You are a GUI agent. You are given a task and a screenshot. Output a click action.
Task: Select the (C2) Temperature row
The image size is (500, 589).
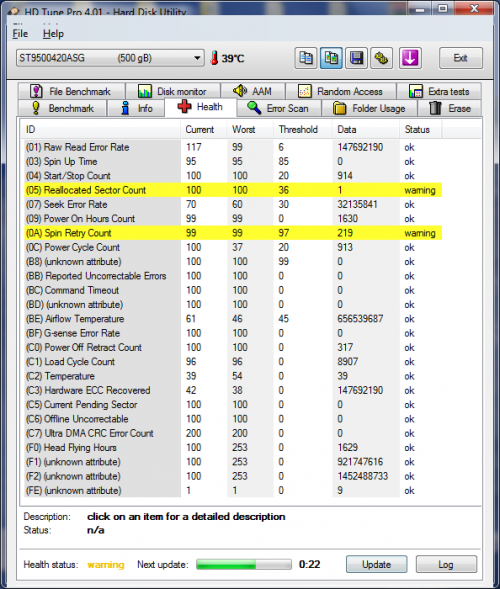point(233,376)
